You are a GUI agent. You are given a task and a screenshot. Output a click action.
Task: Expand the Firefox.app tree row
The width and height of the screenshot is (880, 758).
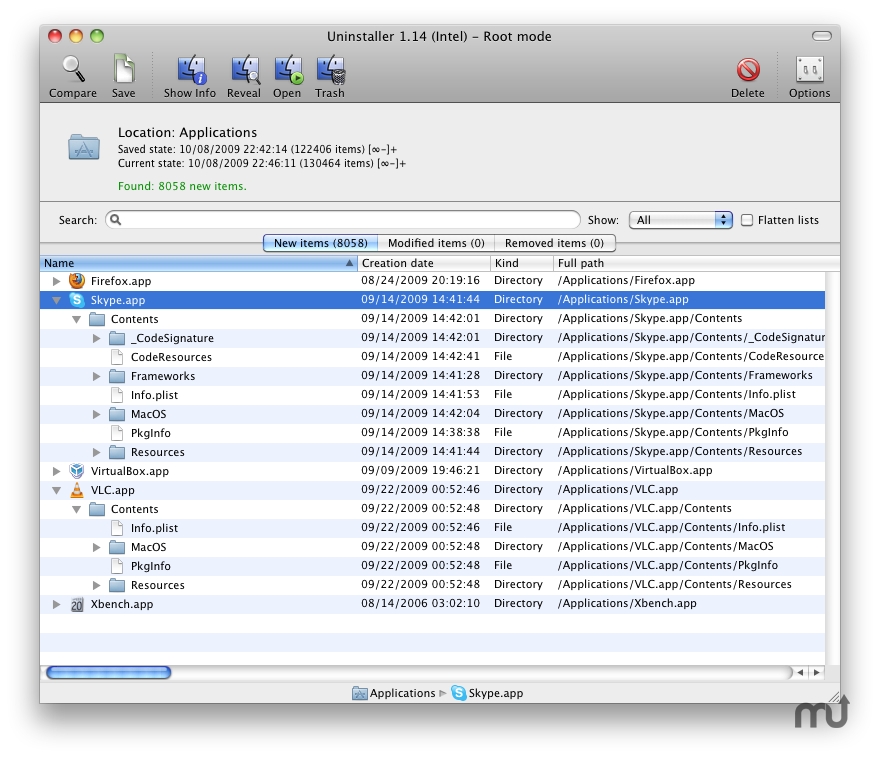[x=57, y=281]
